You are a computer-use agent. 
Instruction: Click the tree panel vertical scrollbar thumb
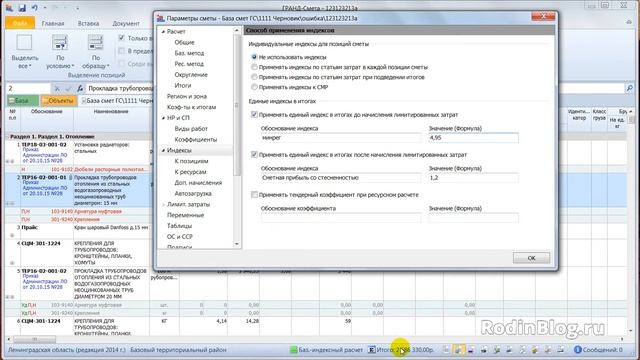tap(237, 105)
